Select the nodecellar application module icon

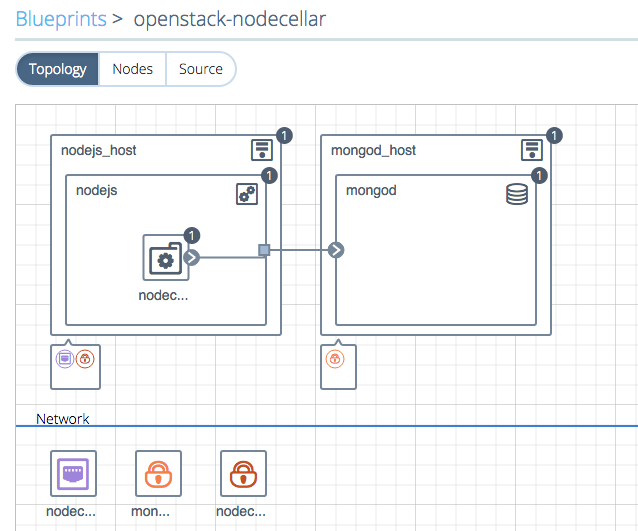click(166, 257)
